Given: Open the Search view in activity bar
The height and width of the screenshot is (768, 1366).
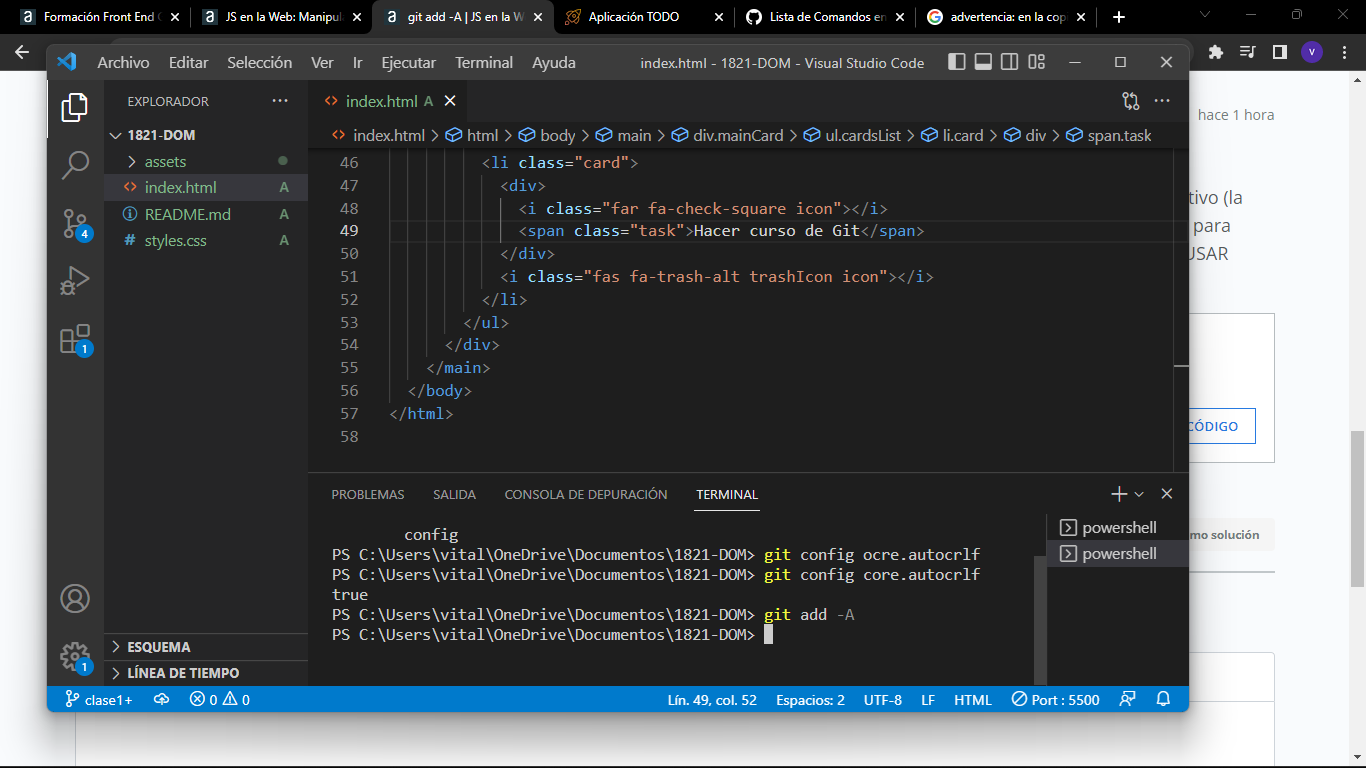Looking at the screenshot, I should pyautogui.click(x=75, y=165).
